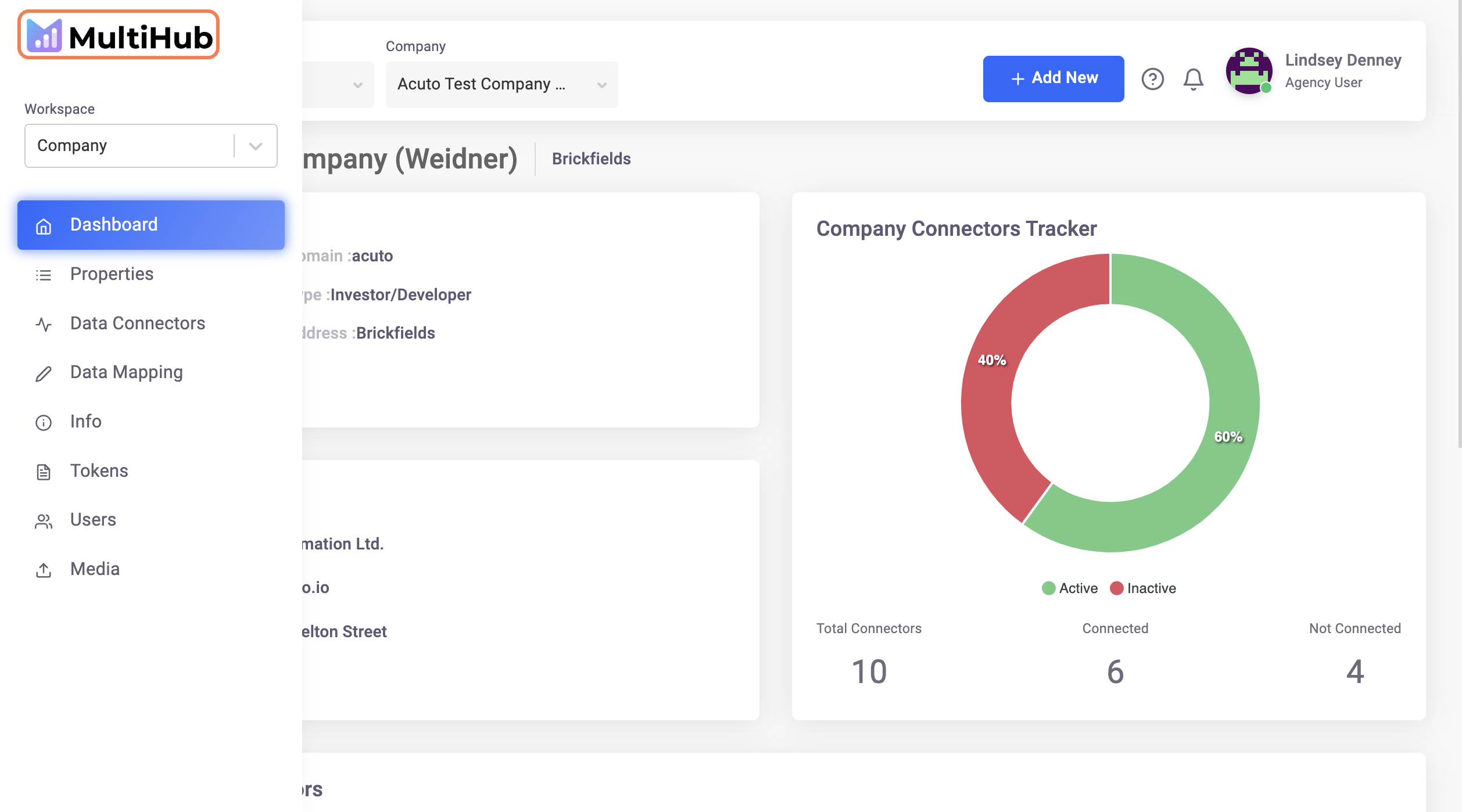Click the Company Connectors Tracker title
The image size is (1462, 812).
click(956, 229)
